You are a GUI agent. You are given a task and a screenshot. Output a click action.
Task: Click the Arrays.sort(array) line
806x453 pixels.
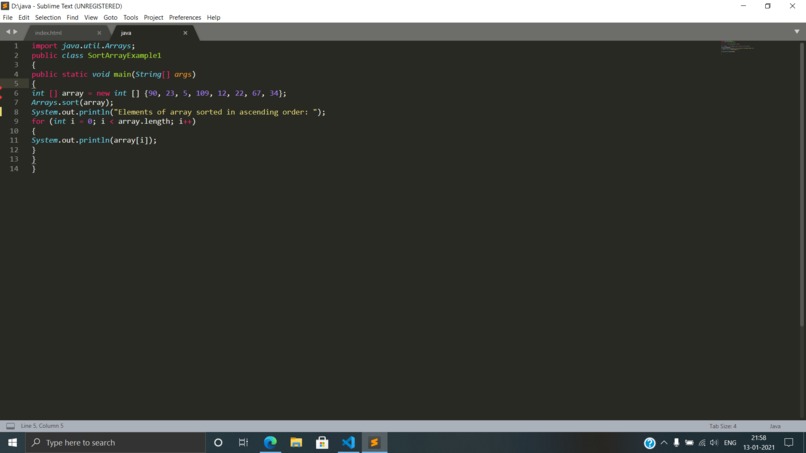(x=72, y=102)
